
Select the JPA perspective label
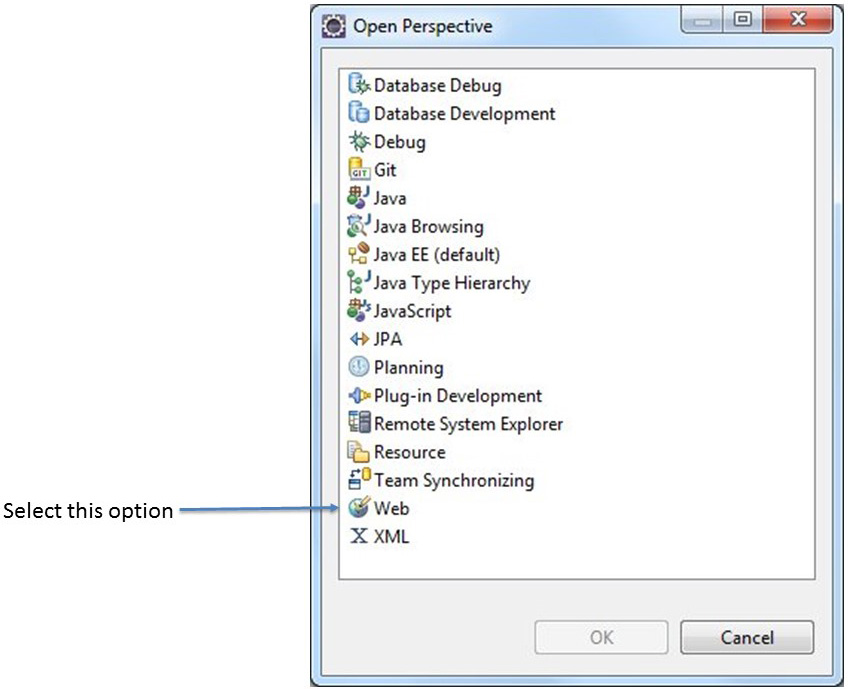coord(388,339)
